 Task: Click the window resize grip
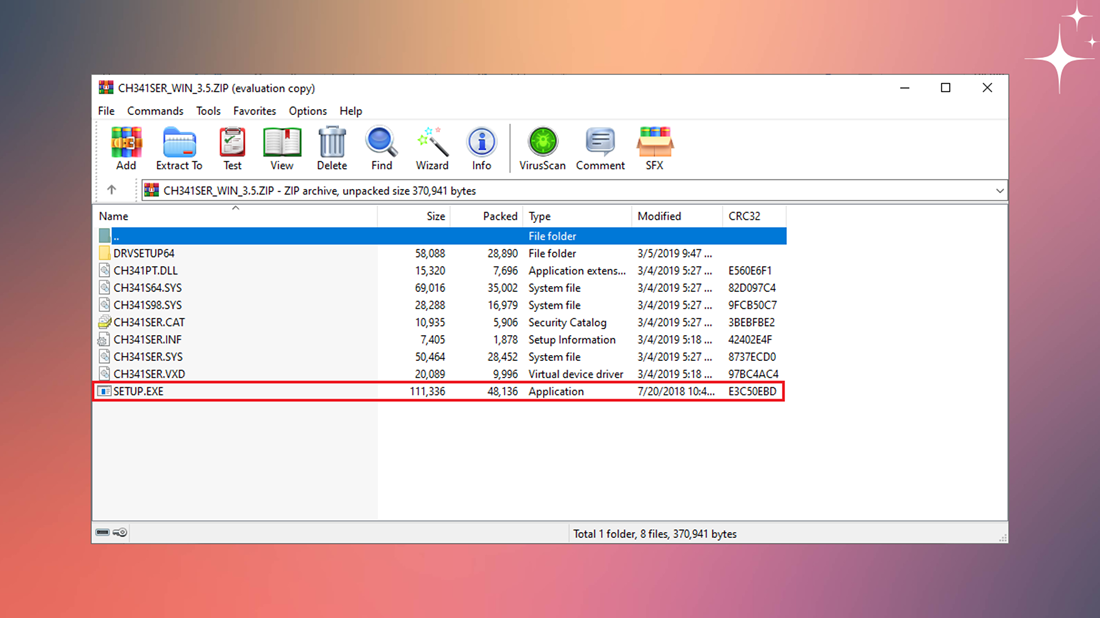[x=1002, y=537]
